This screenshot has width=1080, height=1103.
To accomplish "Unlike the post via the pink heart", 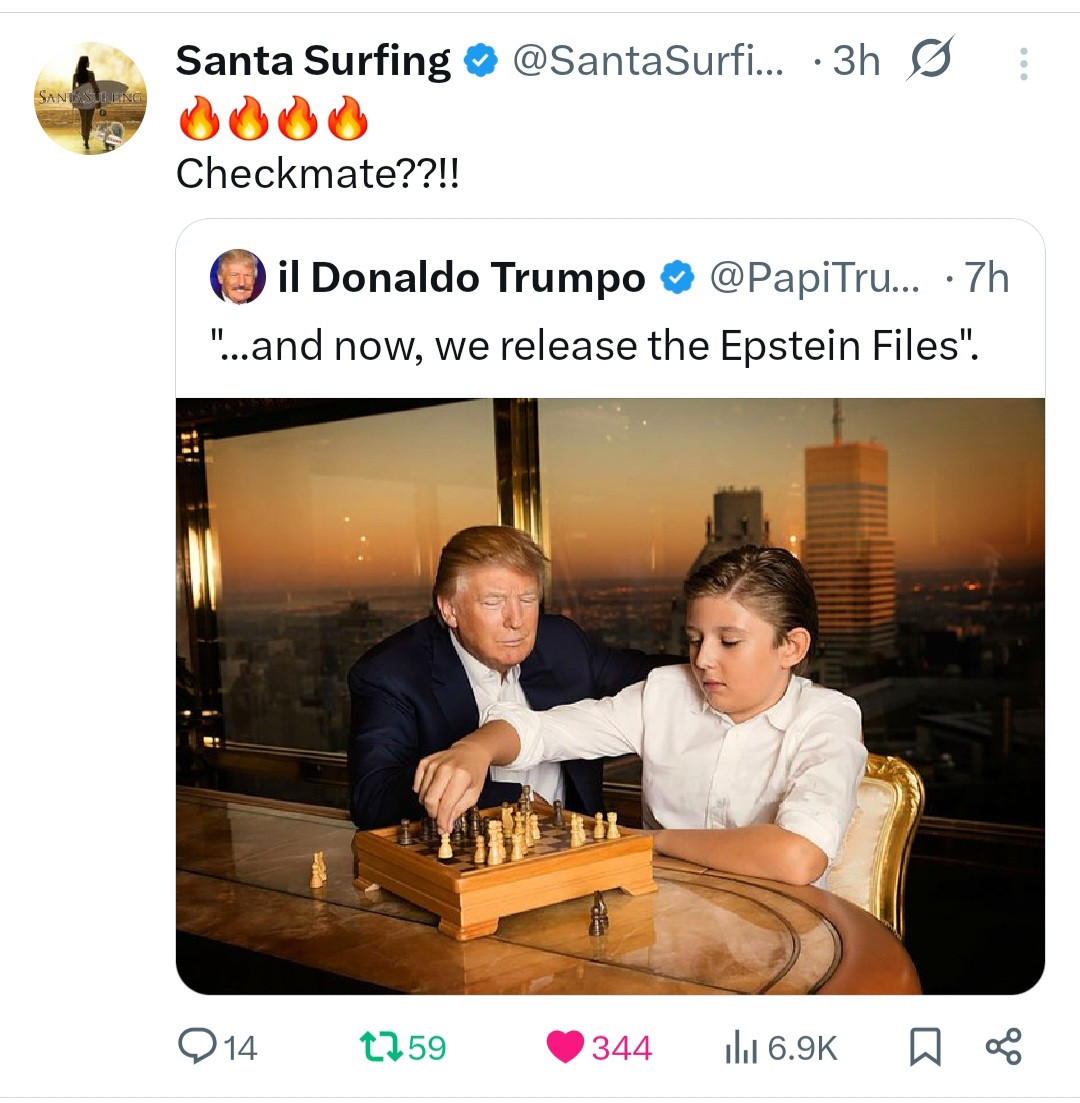I will point(566,1046).
